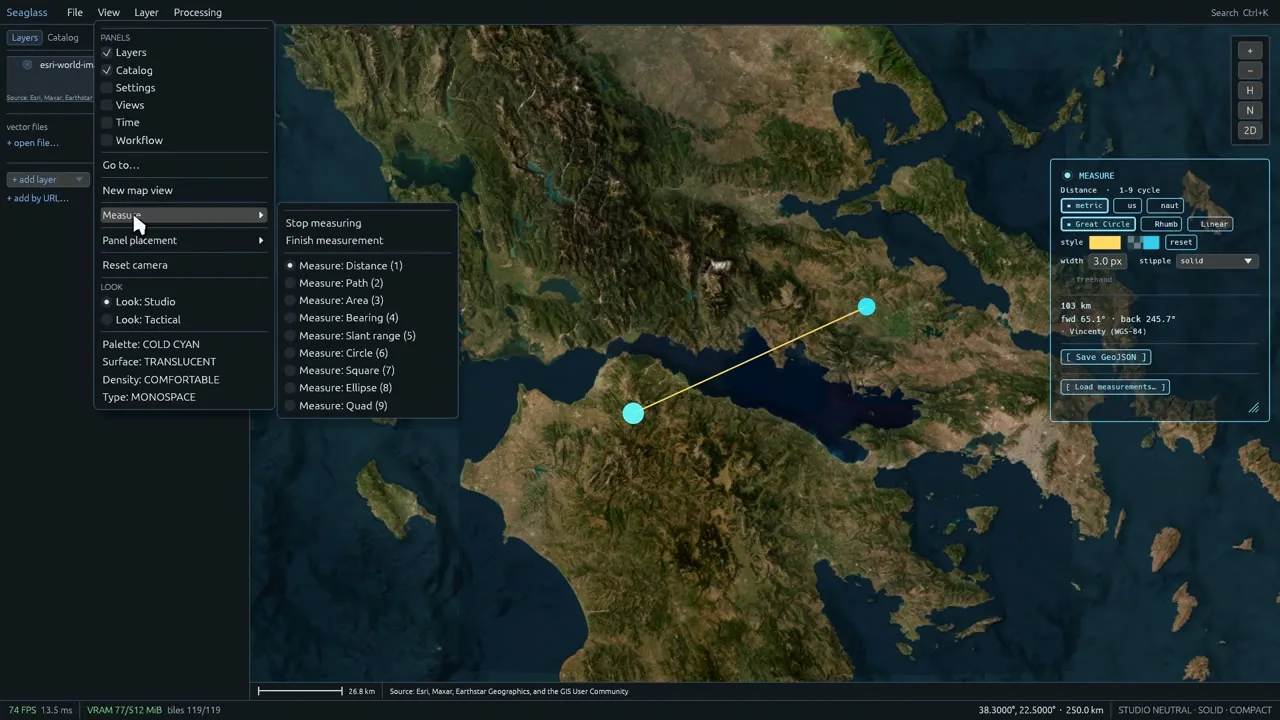Select Stop measuring menu entry
Image resolution: width=1280 pixels, height=720 pixels.
coord(323,223)
